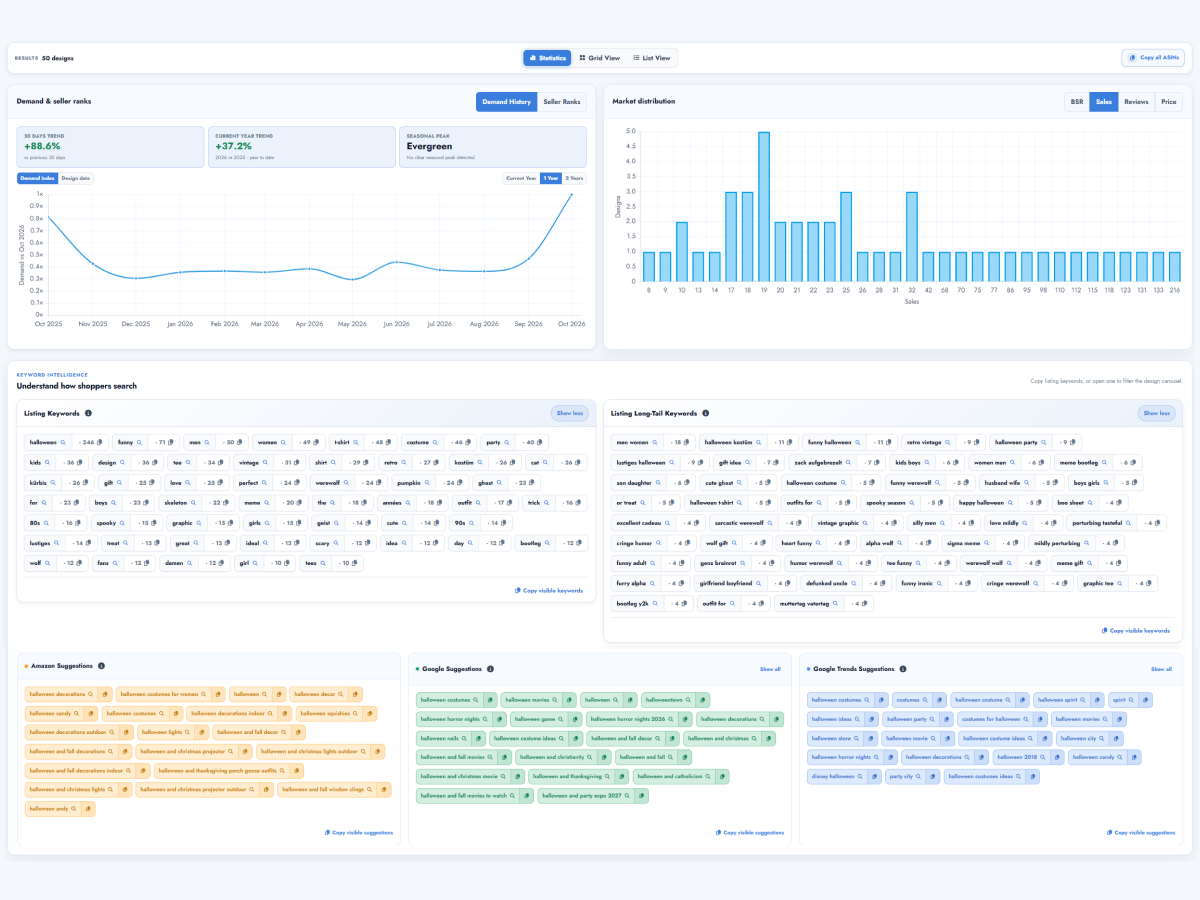Select the 1 Year time range
This screenshot has width=1200, height=900.
pos(550,178)
